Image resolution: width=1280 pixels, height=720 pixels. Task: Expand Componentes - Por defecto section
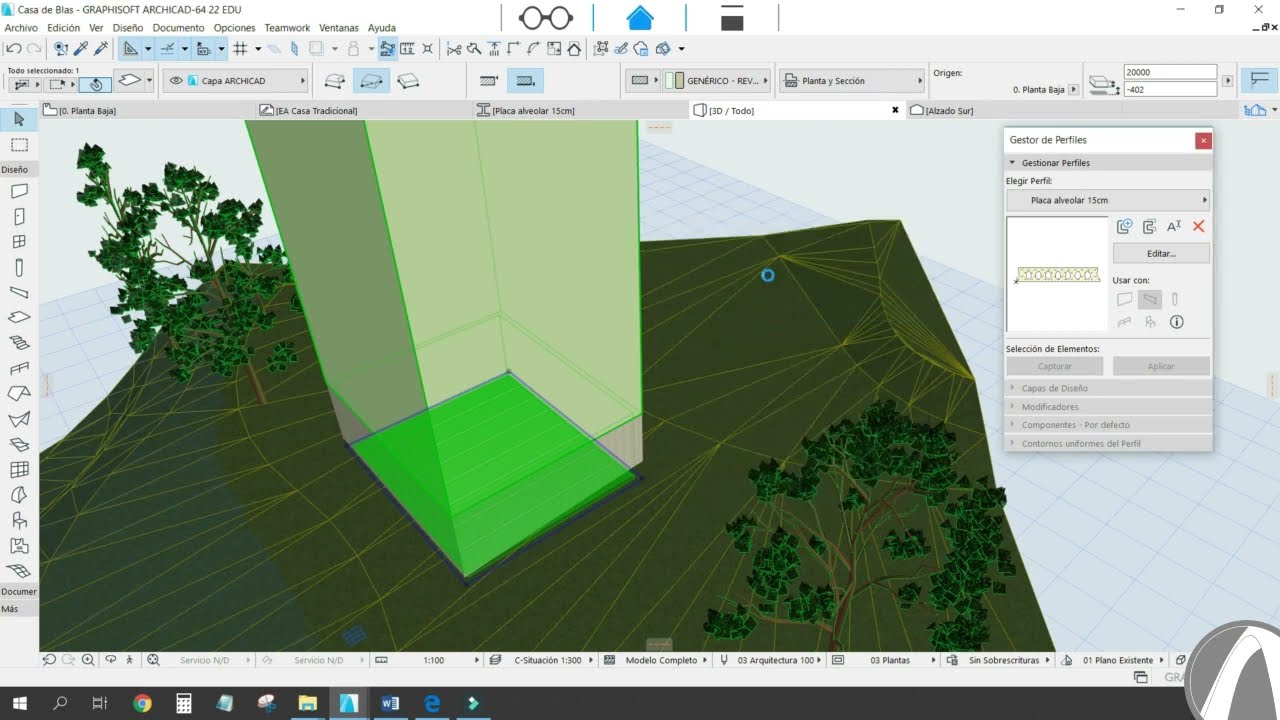1108,425
